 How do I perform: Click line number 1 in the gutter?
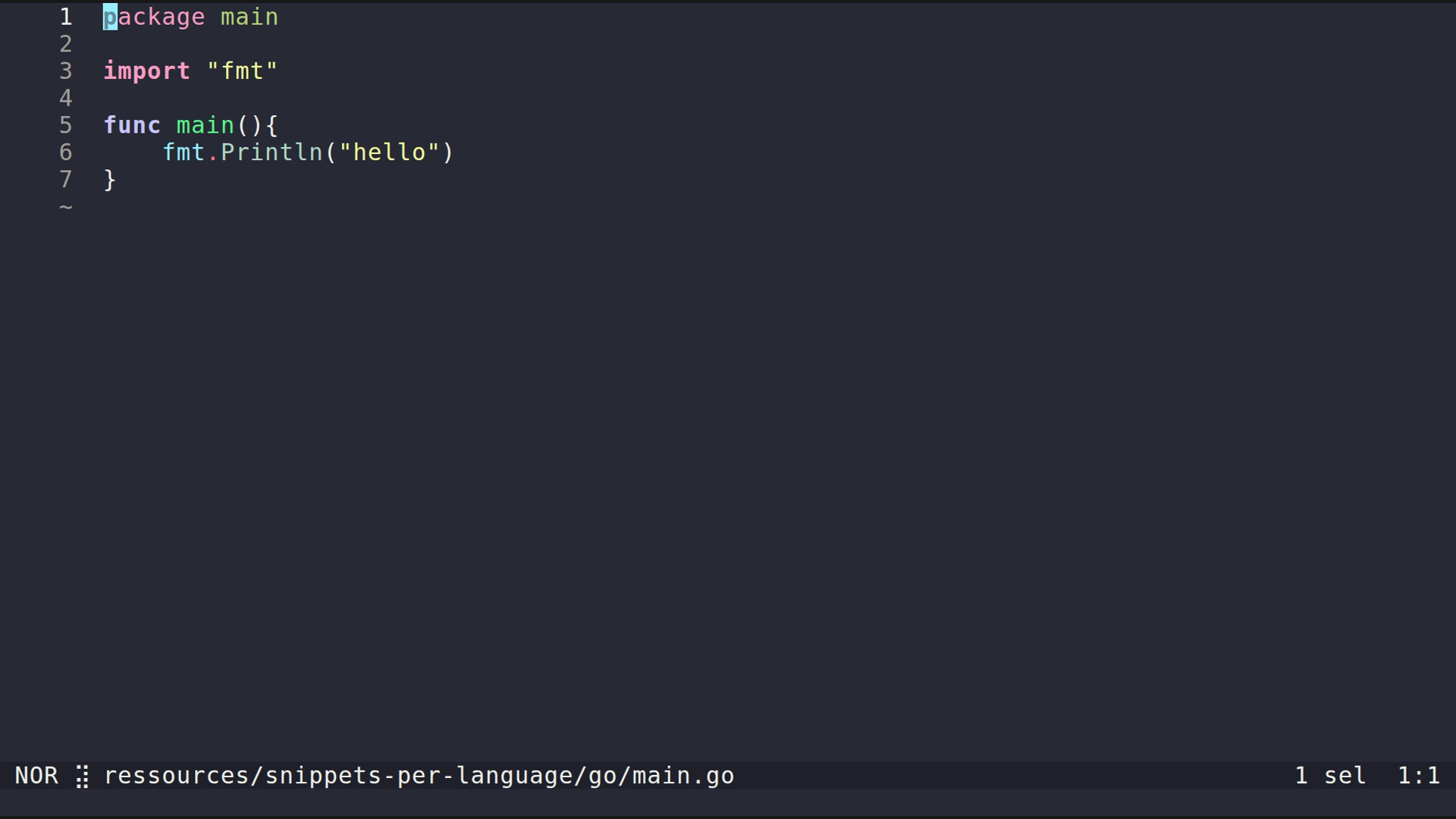66,17
